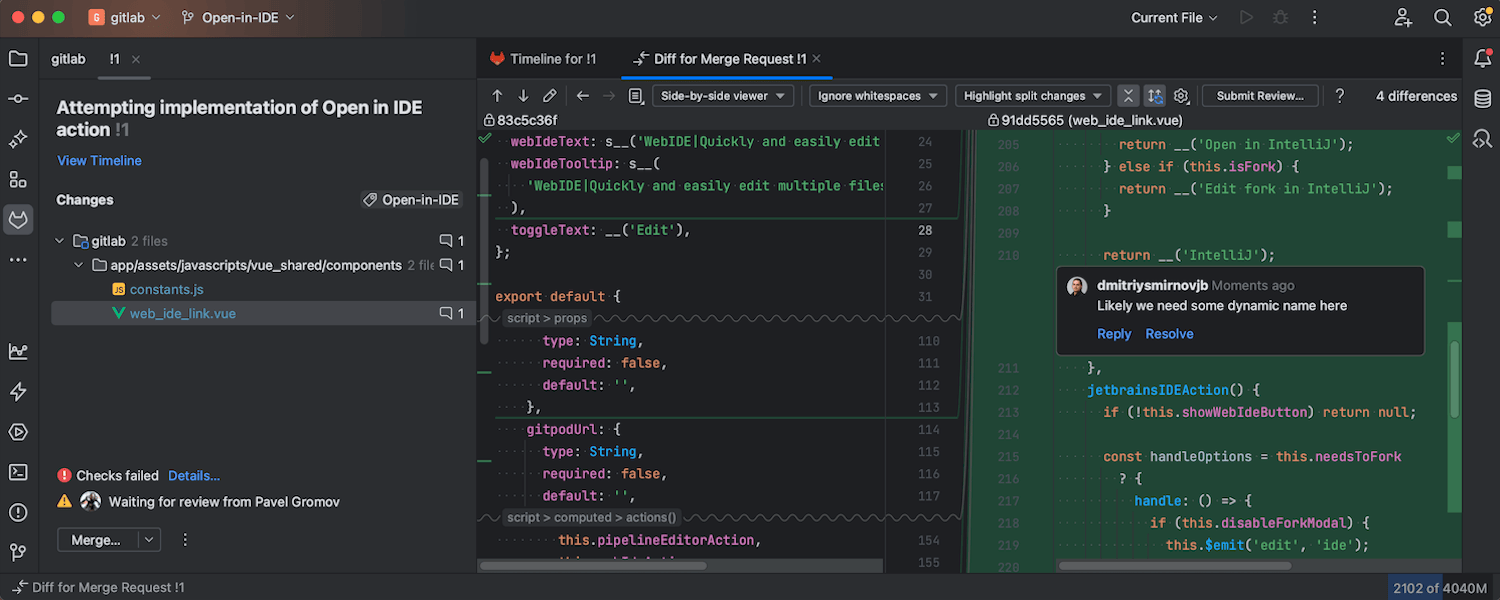This screenshot has height=600, width=1500.
Task: Open the diff settings gear icon
Action: click(x=1181, y=96)
